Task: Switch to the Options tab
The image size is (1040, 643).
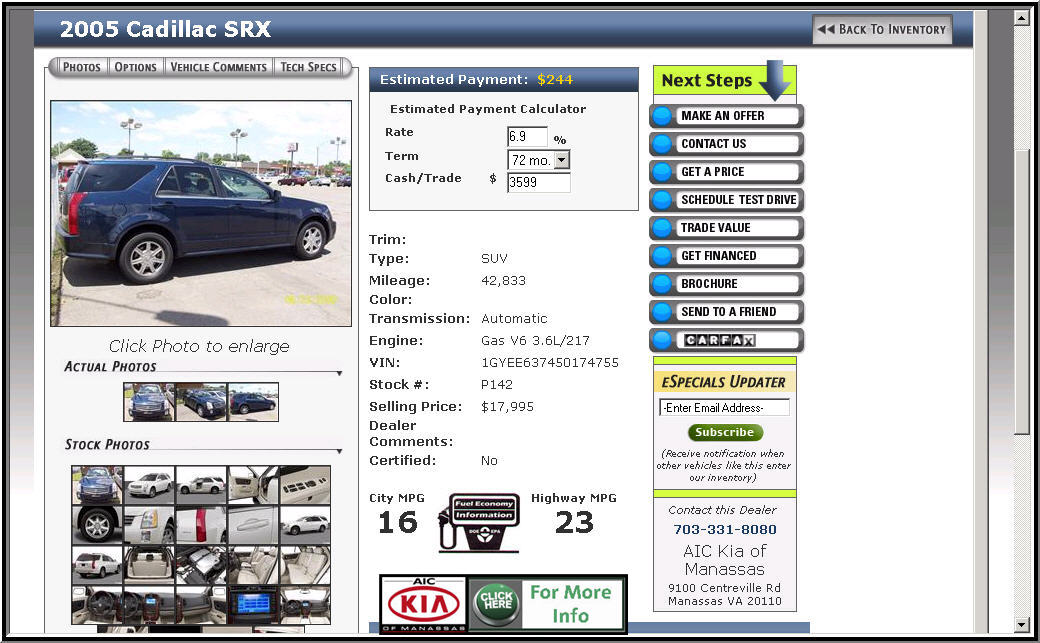Action: pyautogui.click(x=135, y=67)
